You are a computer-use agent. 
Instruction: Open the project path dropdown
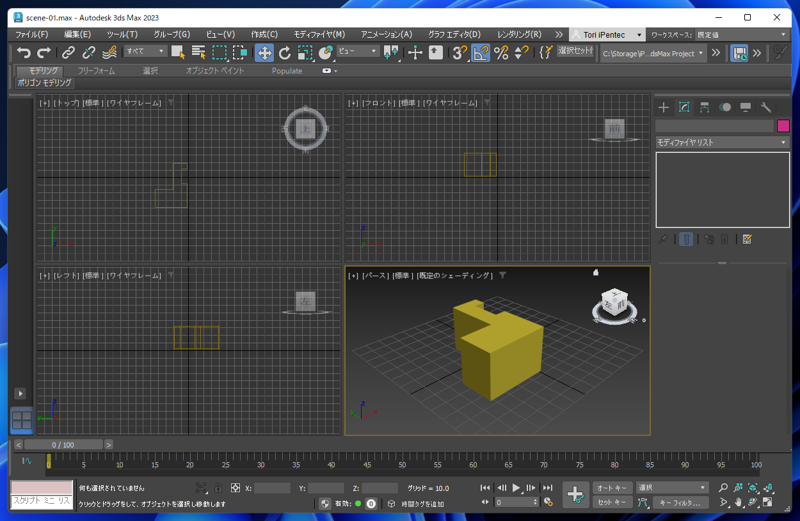[x=653, y=53]
